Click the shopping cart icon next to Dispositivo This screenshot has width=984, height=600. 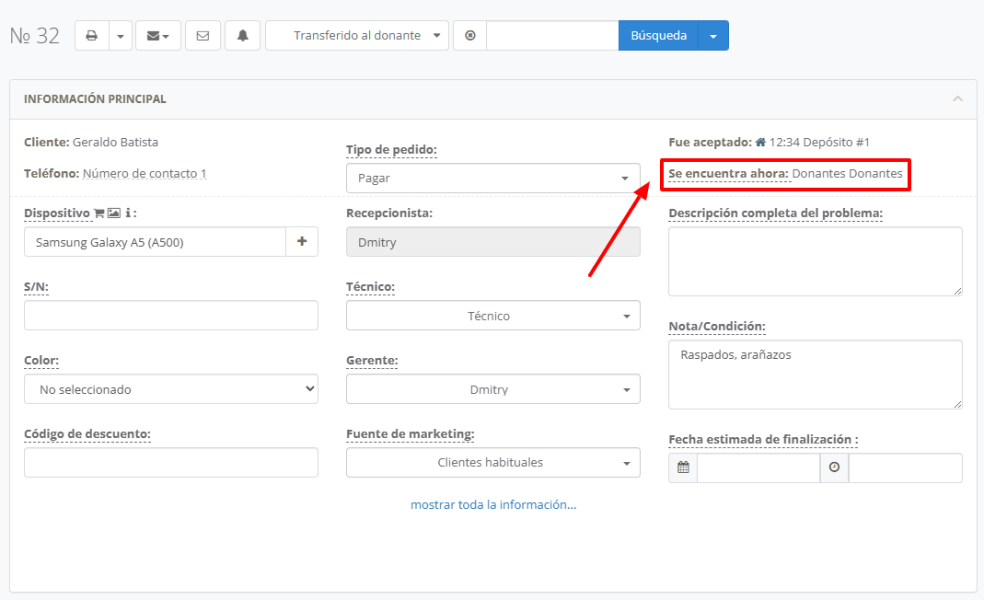[x=100, y=212]
